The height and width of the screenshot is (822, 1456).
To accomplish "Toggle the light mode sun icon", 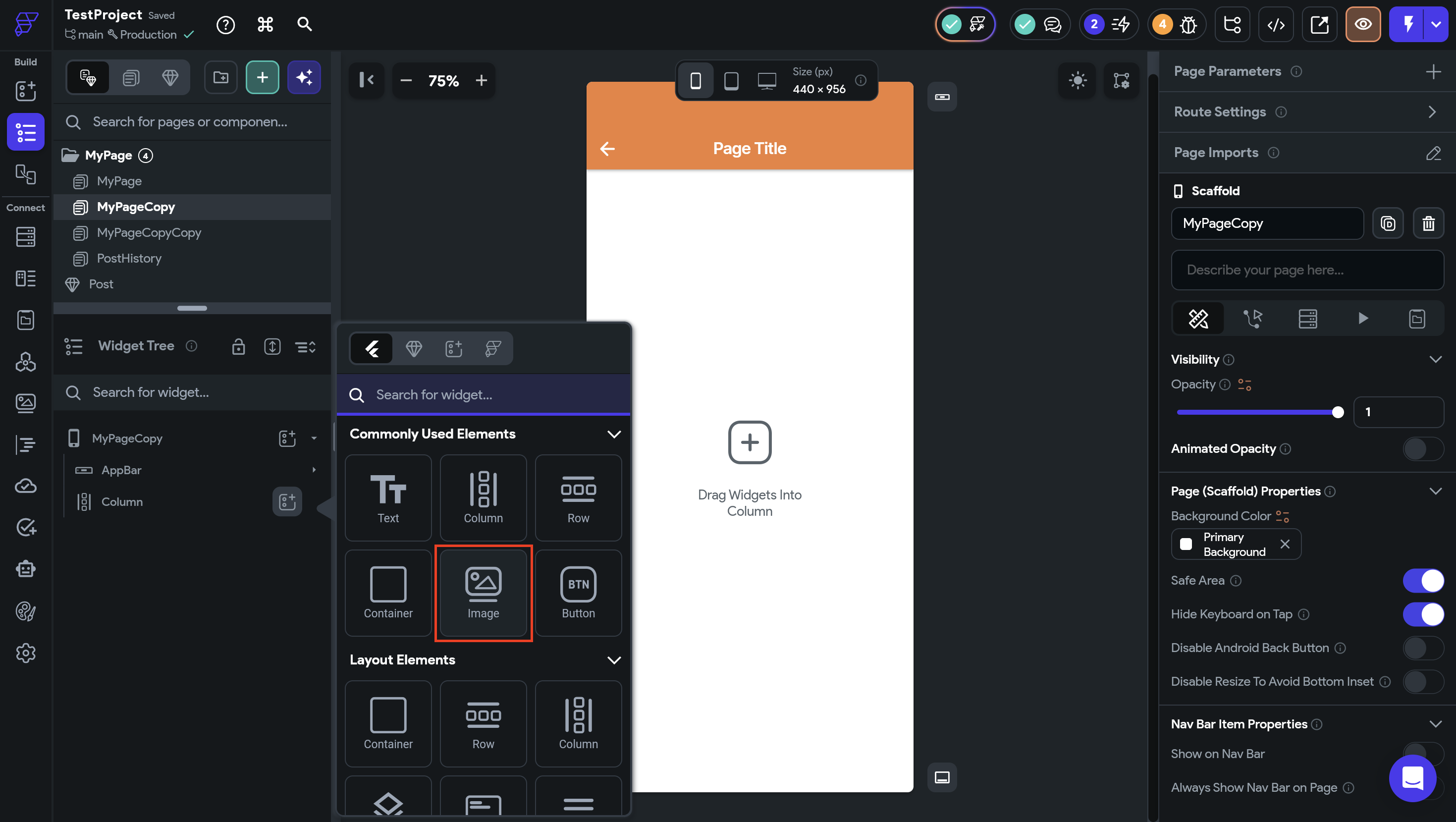I will (x=1078, y=80).
